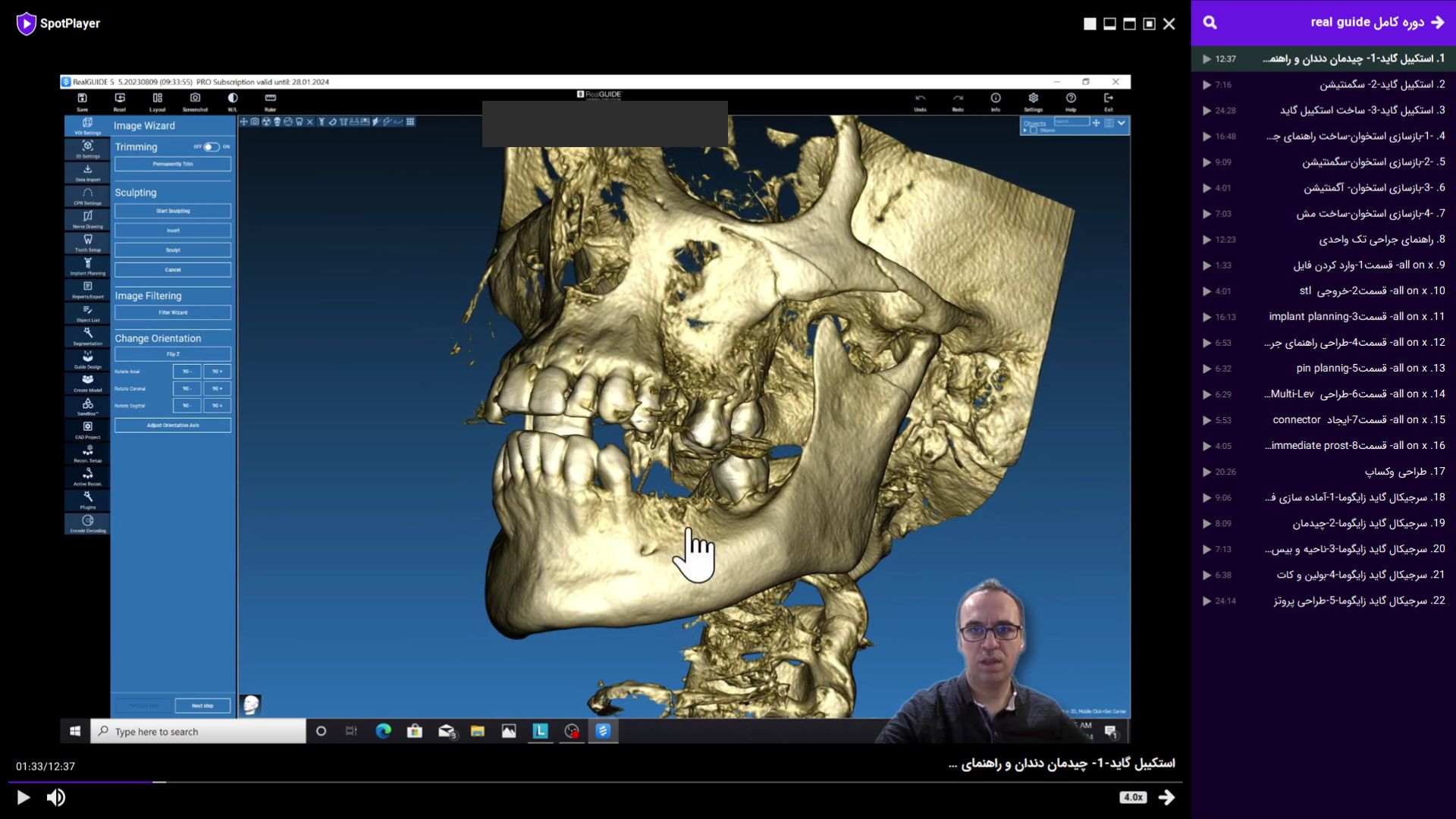This screenshot has height=819, width=1456.
Task: Open Reports/Export in the sidebar
Action: [x=88, y=290]
